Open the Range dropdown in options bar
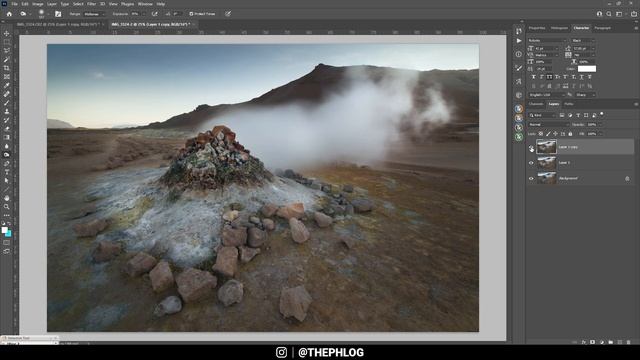 tap(94, 14)
